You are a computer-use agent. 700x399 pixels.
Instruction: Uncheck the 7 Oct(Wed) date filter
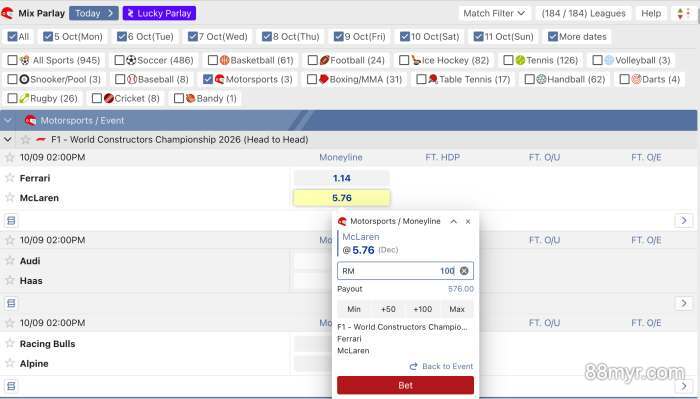192,37
